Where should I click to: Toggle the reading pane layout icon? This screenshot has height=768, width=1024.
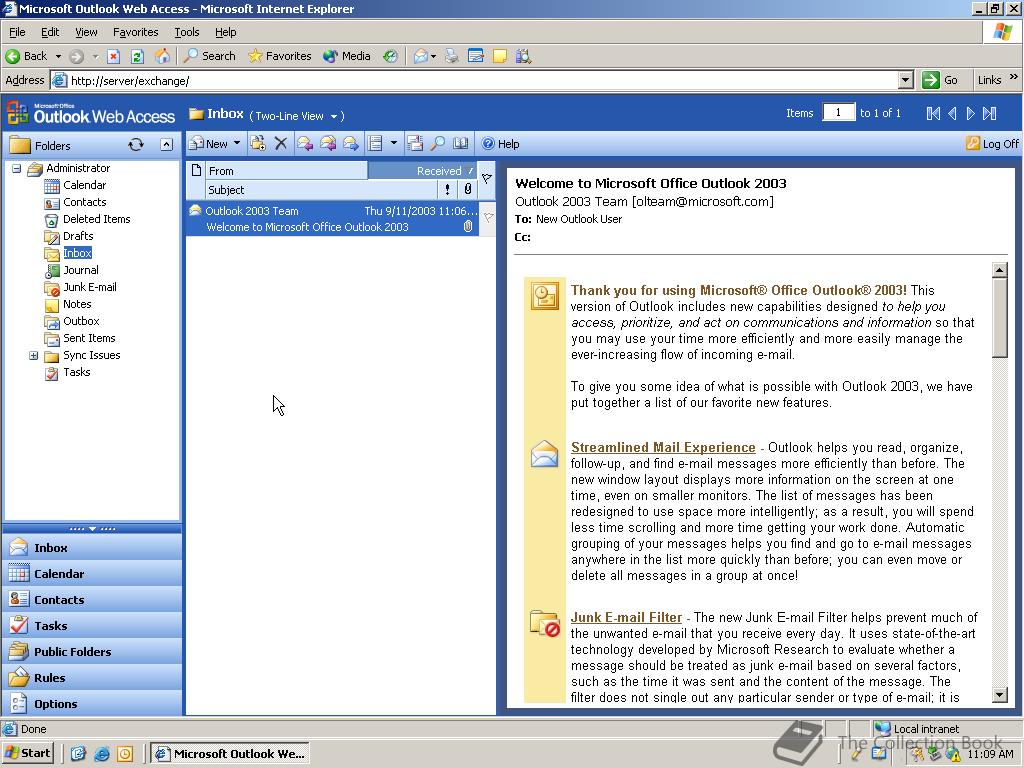click(x=376, y=144)
